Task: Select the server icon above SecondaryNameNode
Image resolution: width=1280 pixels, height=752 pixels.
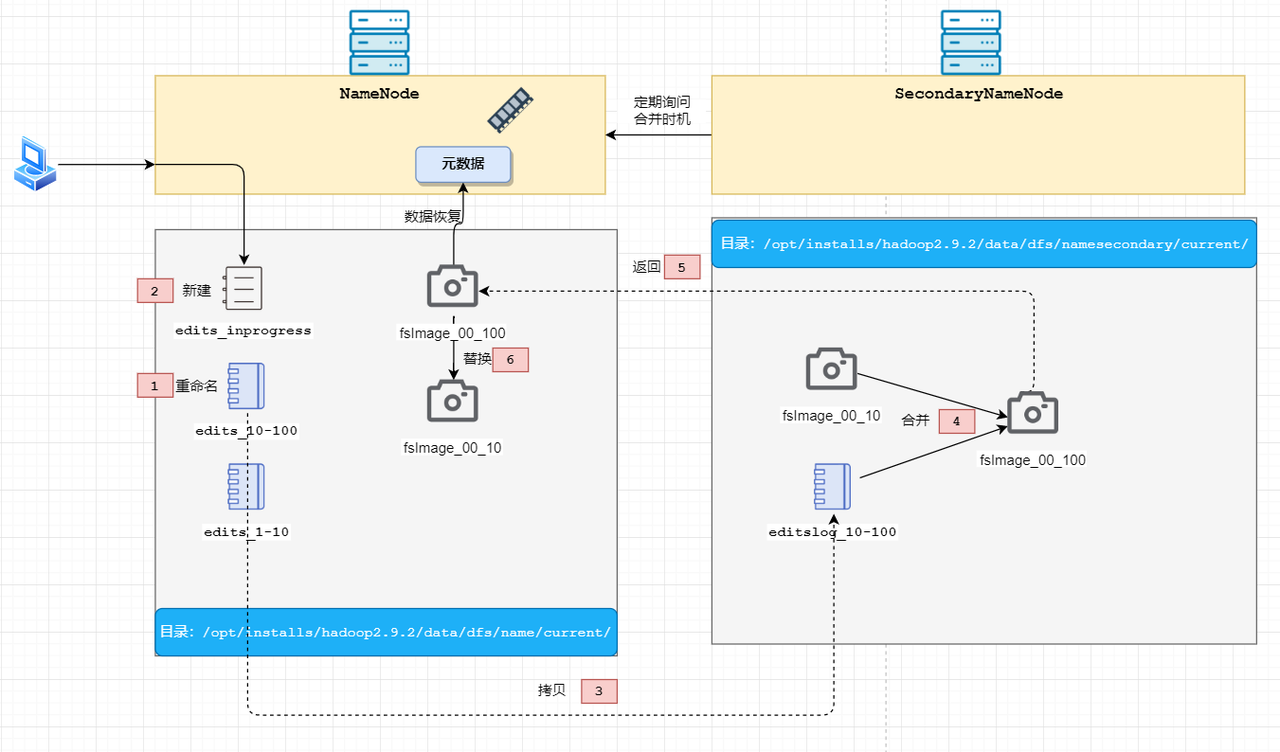Action: 971,42
